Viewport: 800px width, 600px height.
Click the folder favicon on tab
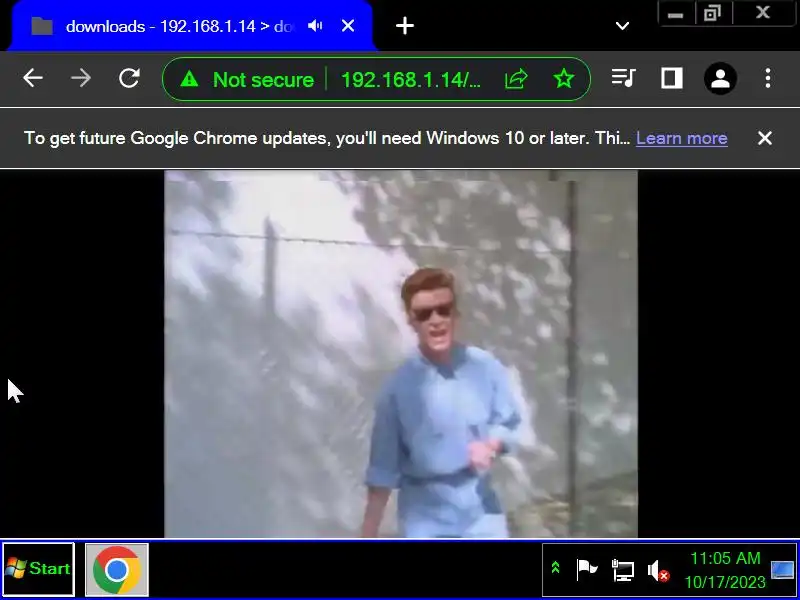pos(42,26)
